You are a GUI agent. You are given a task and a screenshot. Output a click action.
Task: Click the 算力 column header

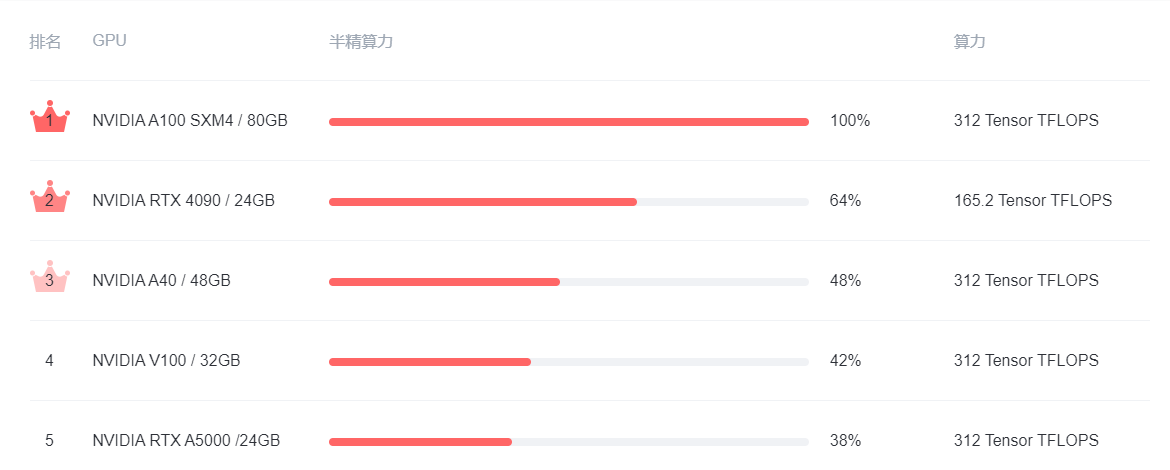pos(969,41)
